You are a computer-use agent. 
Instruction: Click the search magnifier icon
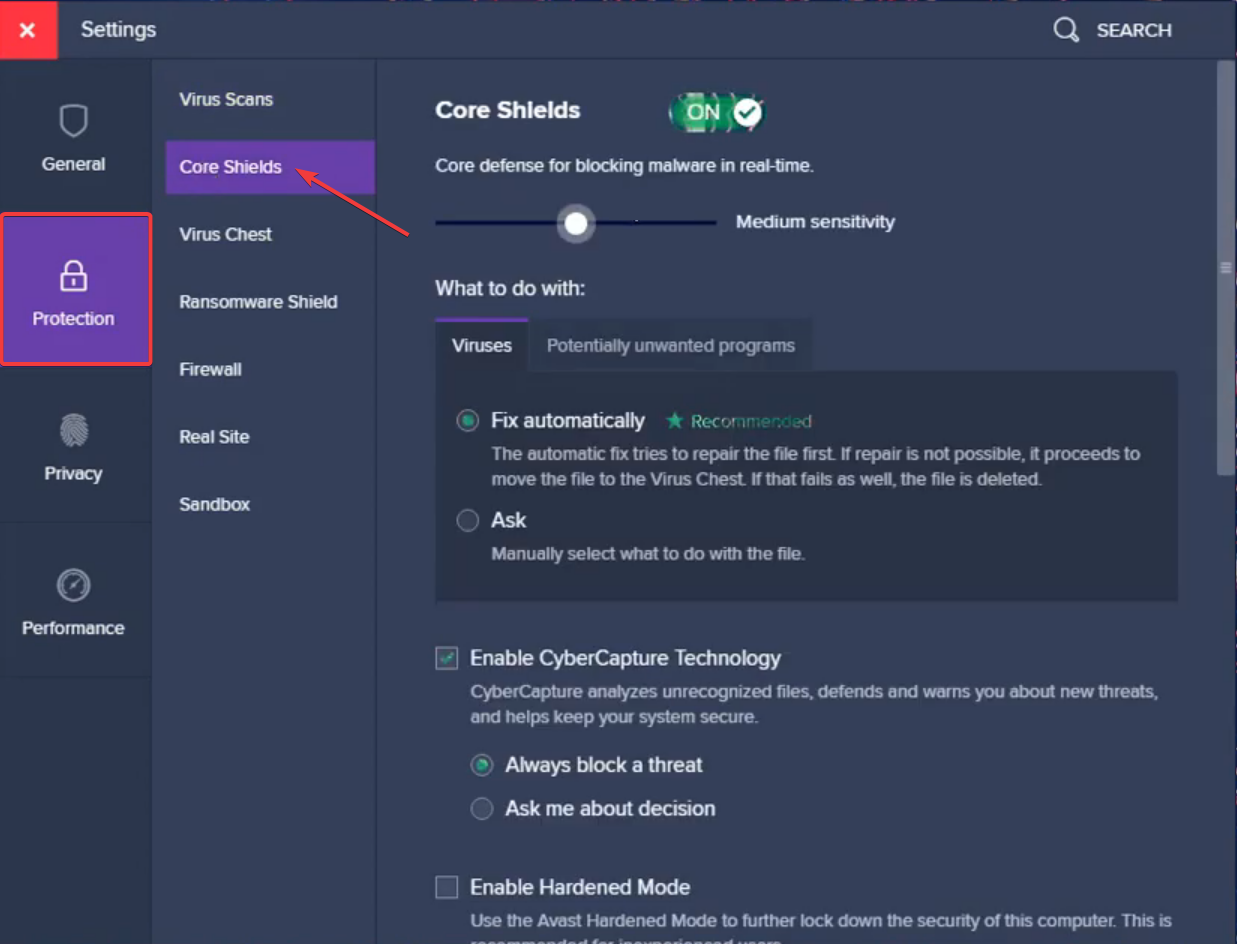(1066, 30)
